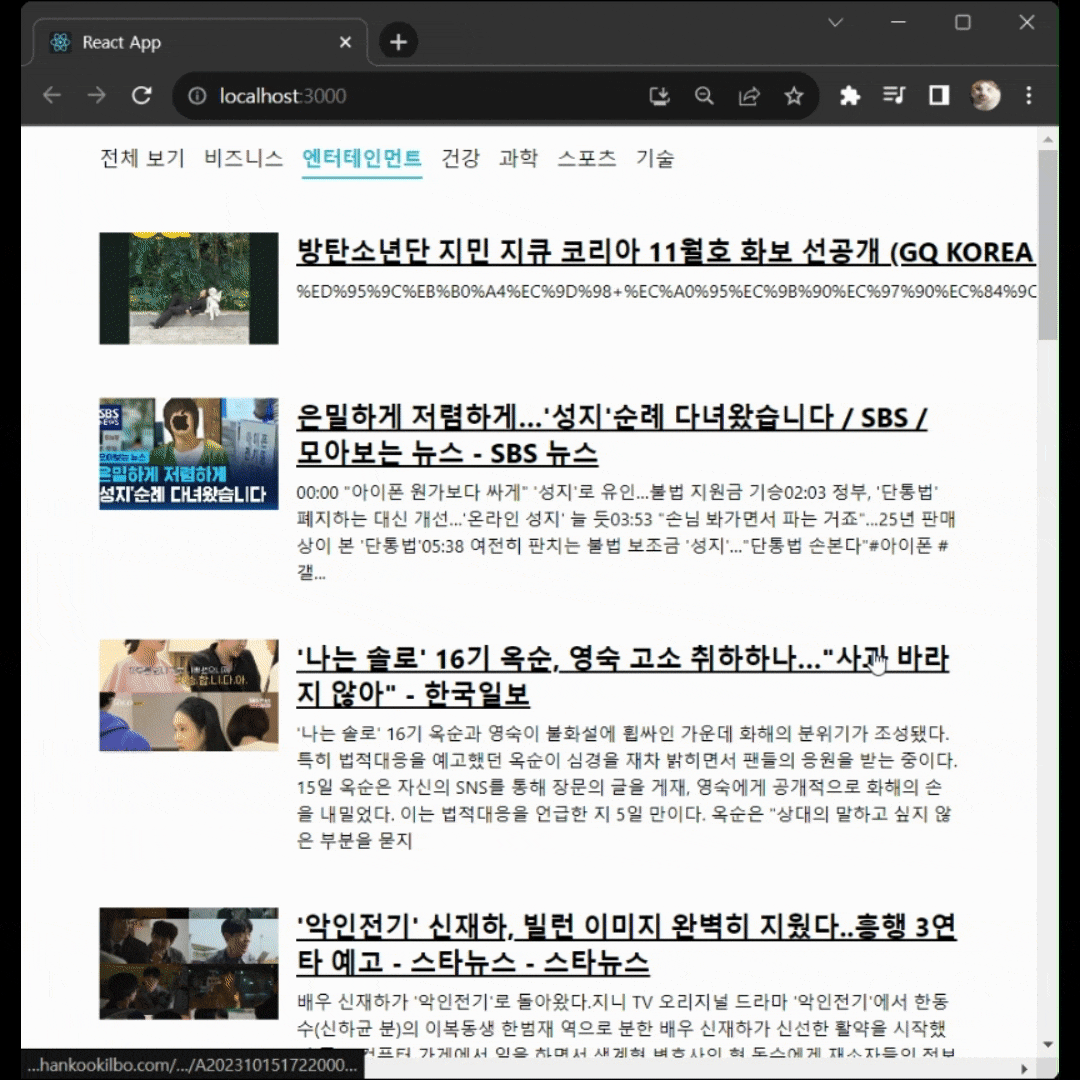The image size is (1080, 1080).
Task: Click the share page icon
Action: (x=749, y=96)
